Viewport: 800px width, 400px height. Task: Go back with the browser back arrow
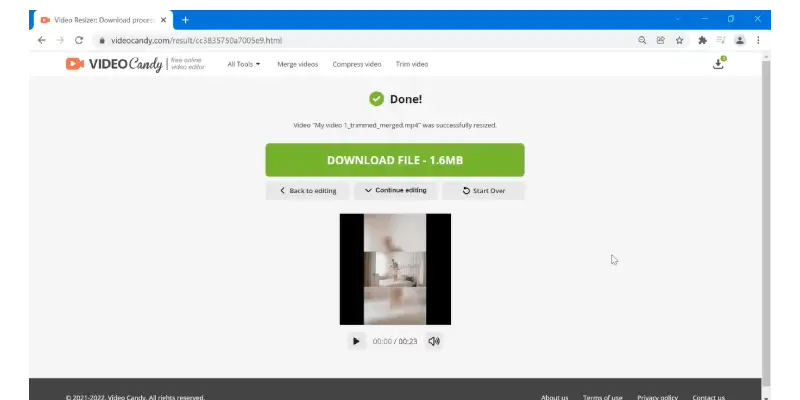[42, 40]
